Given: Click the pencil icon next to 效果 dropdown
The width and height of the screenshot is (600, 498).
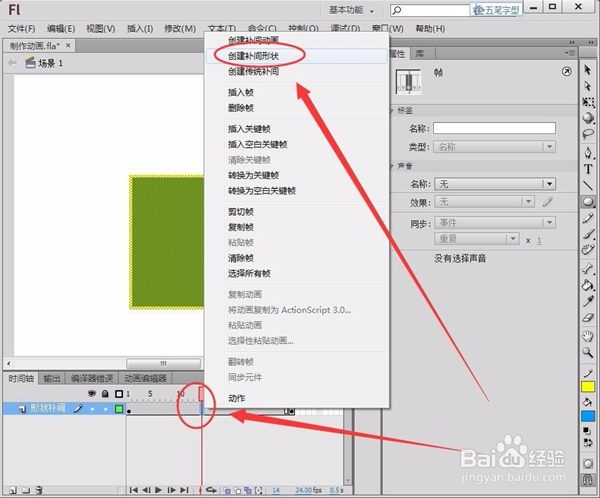Looking at the screenshot, I should click(548, 201).
